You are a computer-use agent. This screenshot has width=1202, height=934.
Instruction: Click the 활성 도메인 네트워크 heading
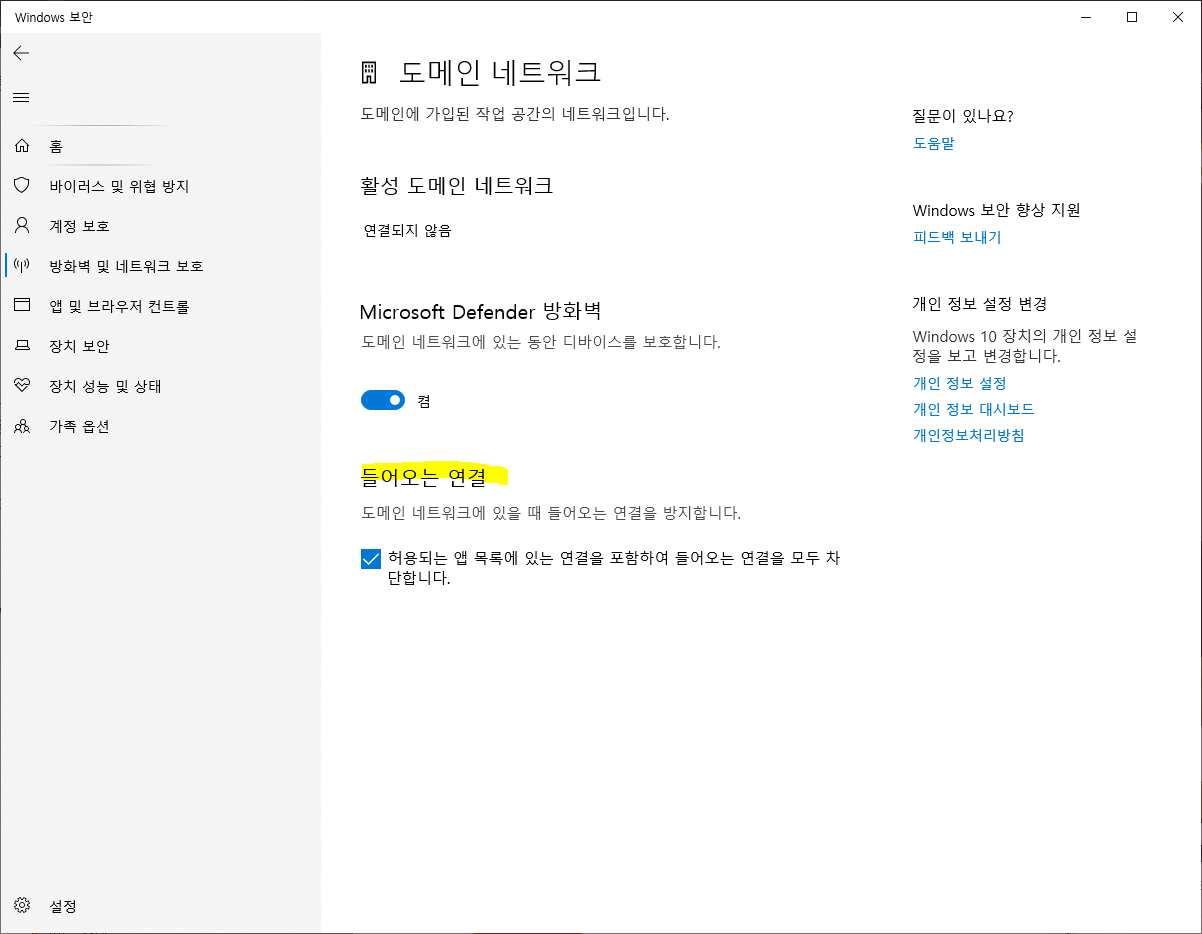456,185
